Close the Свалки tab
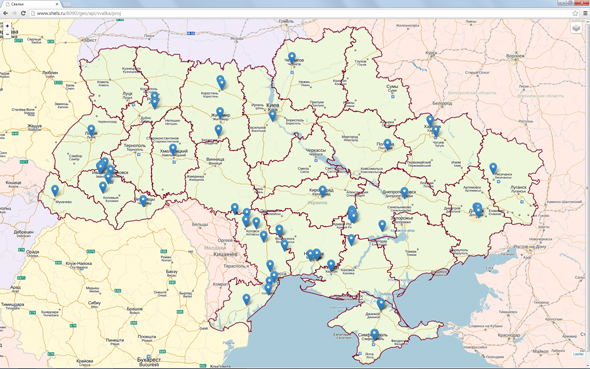 point(57,4)
